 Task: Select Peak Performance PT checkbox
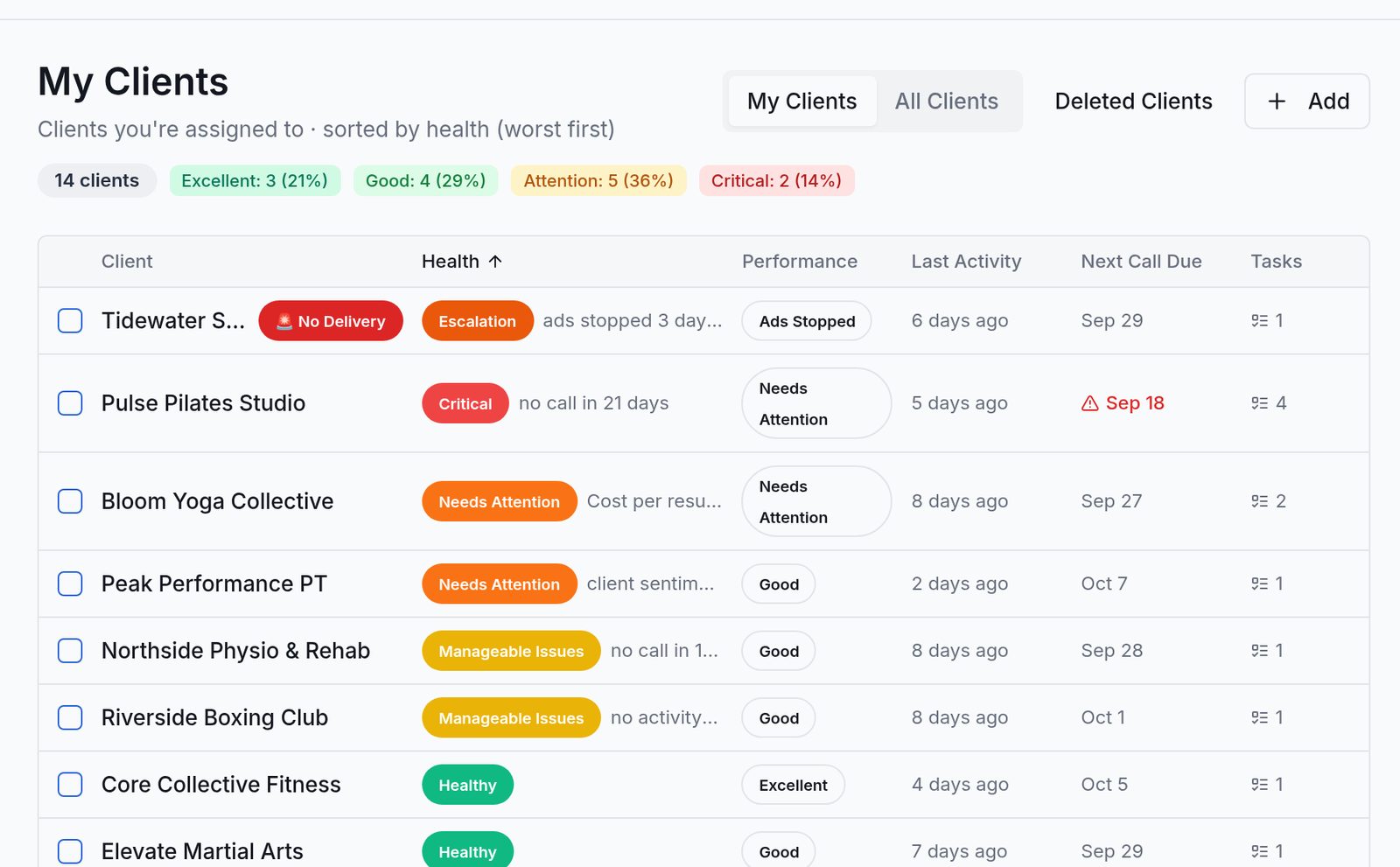70,584
